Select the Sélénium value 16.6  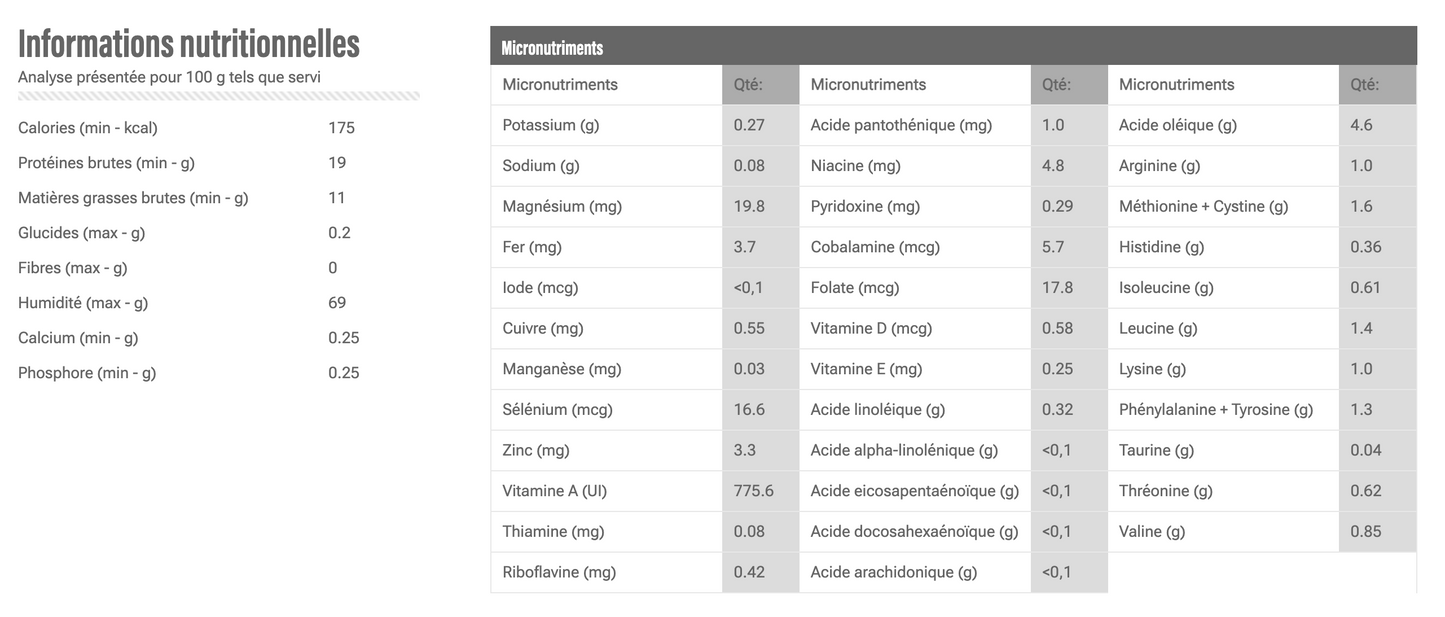tap(749, 409)
